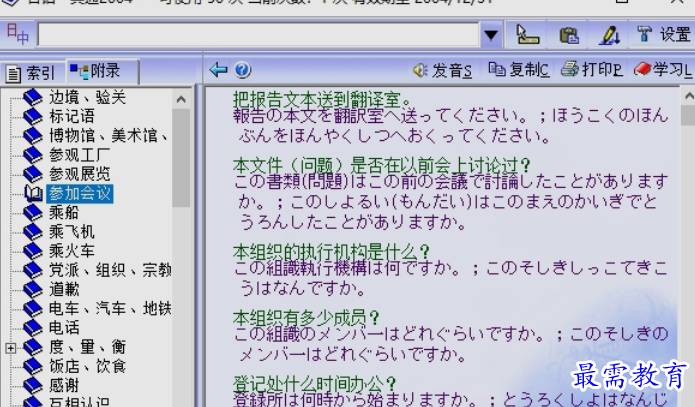Open the search history dropdown arrow

(x=491, y=35)
